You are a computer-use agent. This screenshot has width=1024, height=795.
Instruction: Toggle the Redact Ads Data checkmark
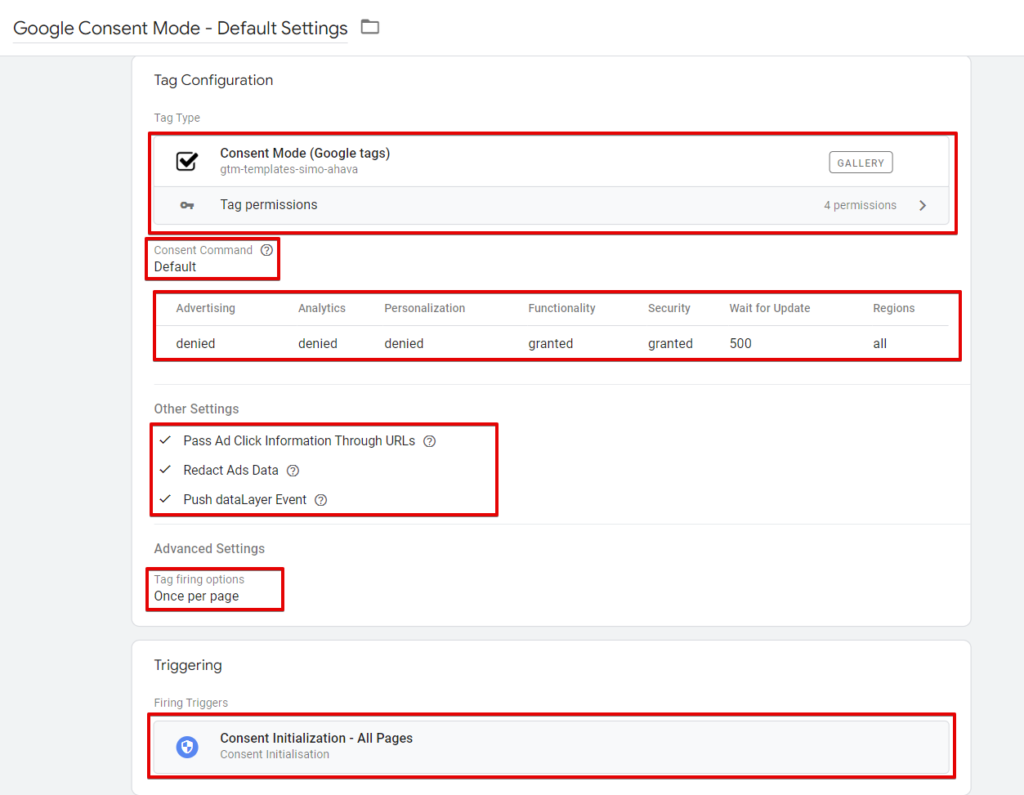165,470
